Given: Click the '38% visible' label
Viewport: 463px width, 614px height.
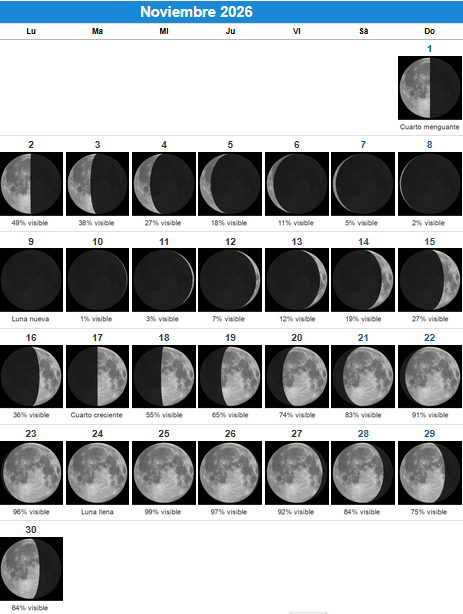Looking at the screenshot, I should (x=96, y=223).
